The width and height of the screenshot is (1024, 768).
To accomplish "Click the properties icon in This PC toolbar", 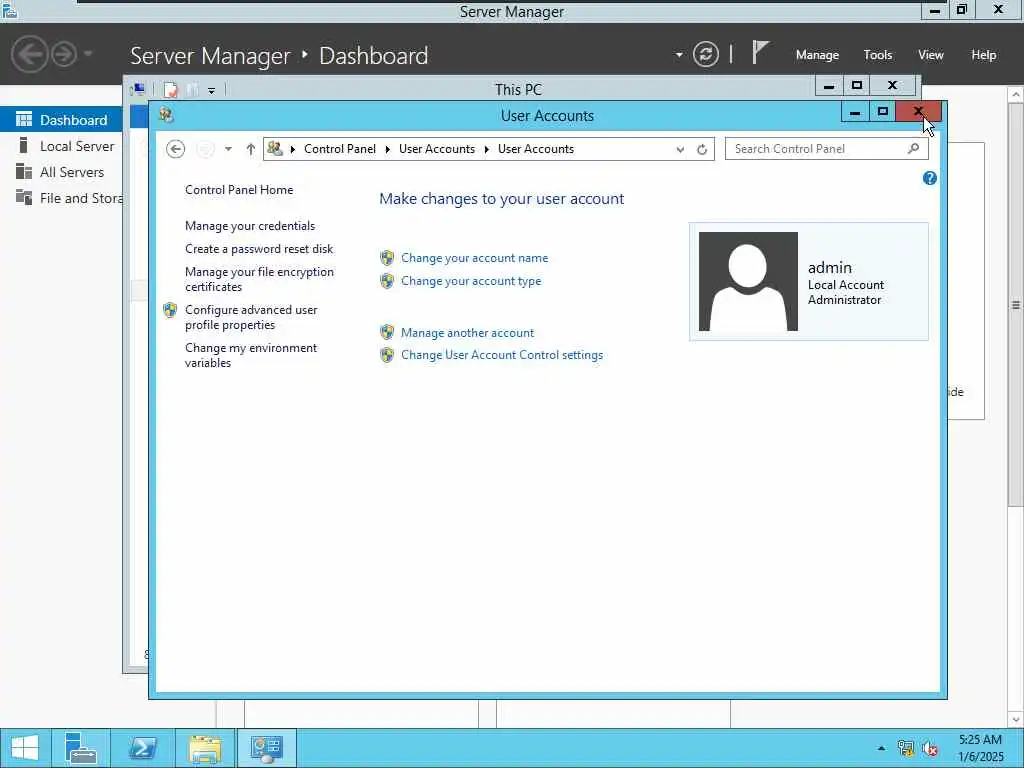I will pos(170,89).
